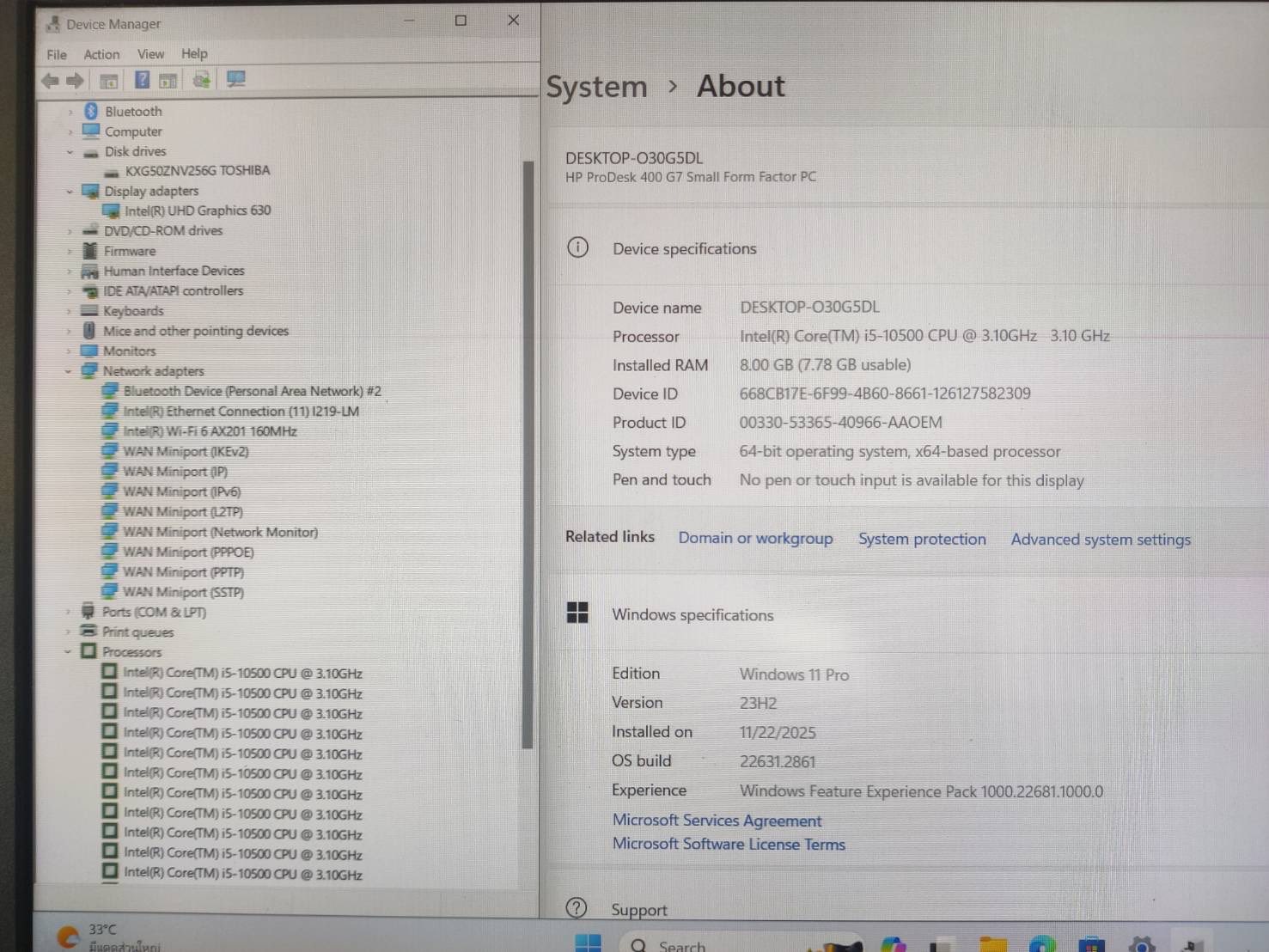Expand the Bluetooth category

tap(70, 112)
